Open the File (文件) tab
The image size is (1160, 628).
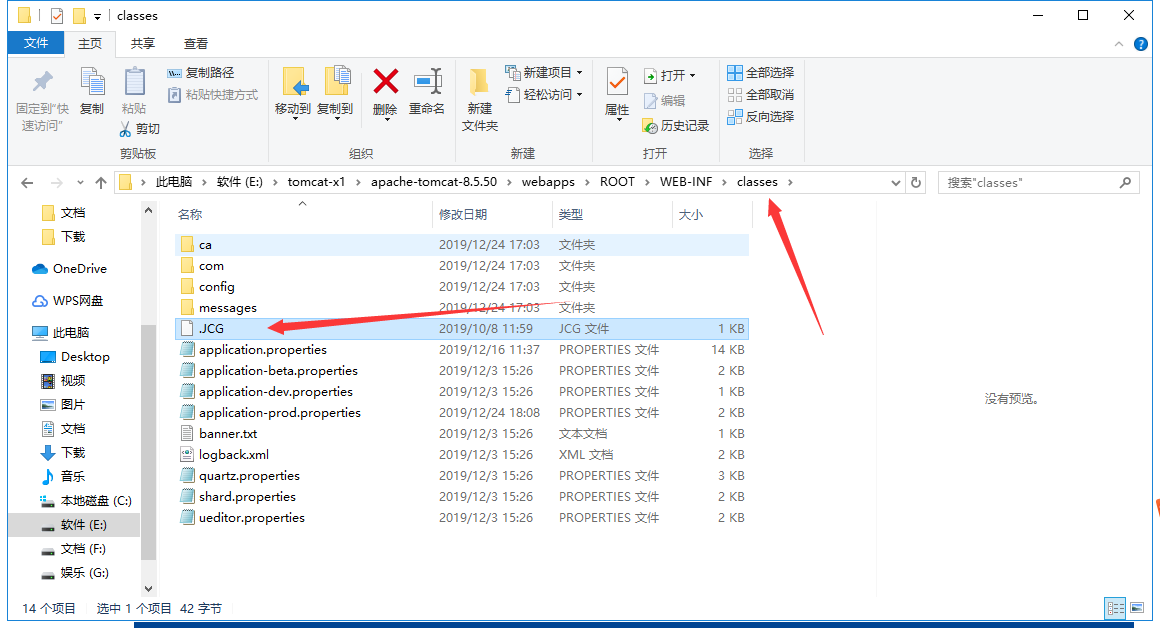(36, 43)
